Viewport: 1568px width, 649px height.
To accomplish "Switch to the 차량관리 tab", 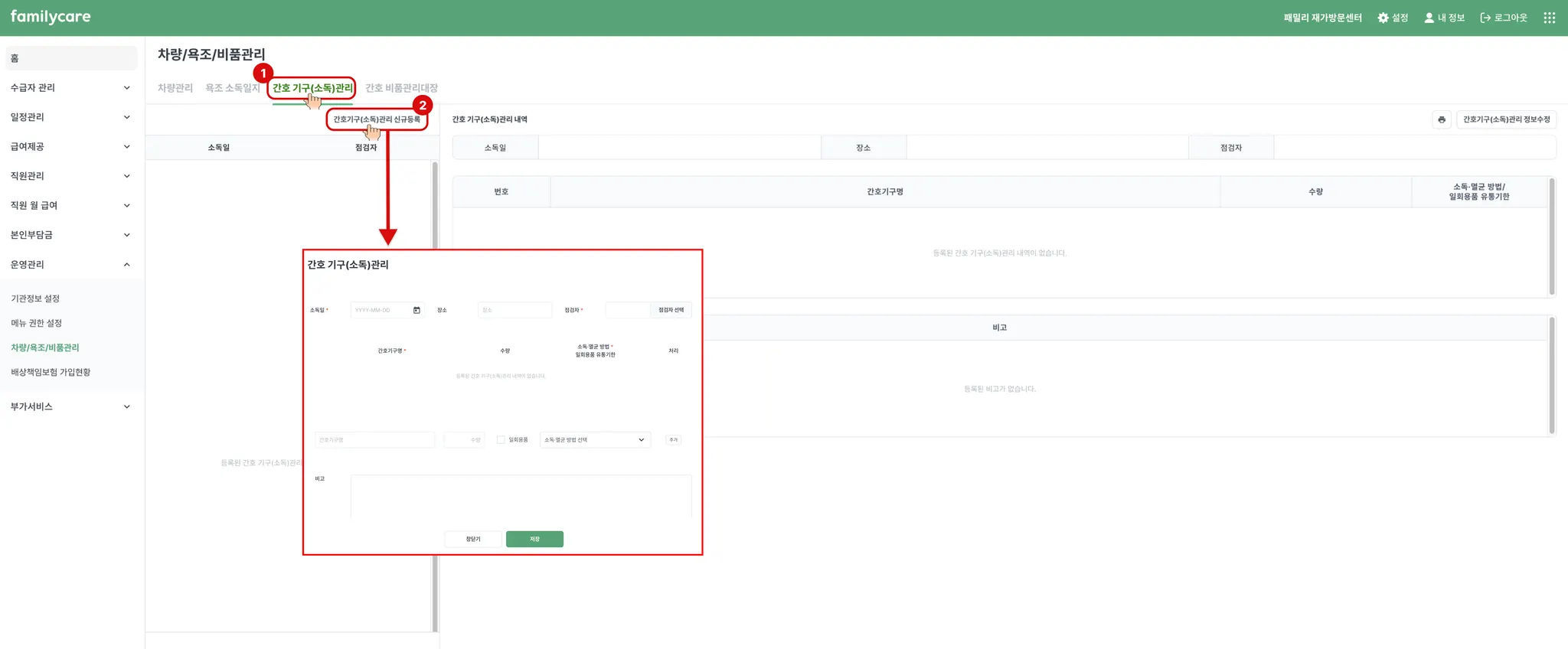I will (x=175, y=88).
